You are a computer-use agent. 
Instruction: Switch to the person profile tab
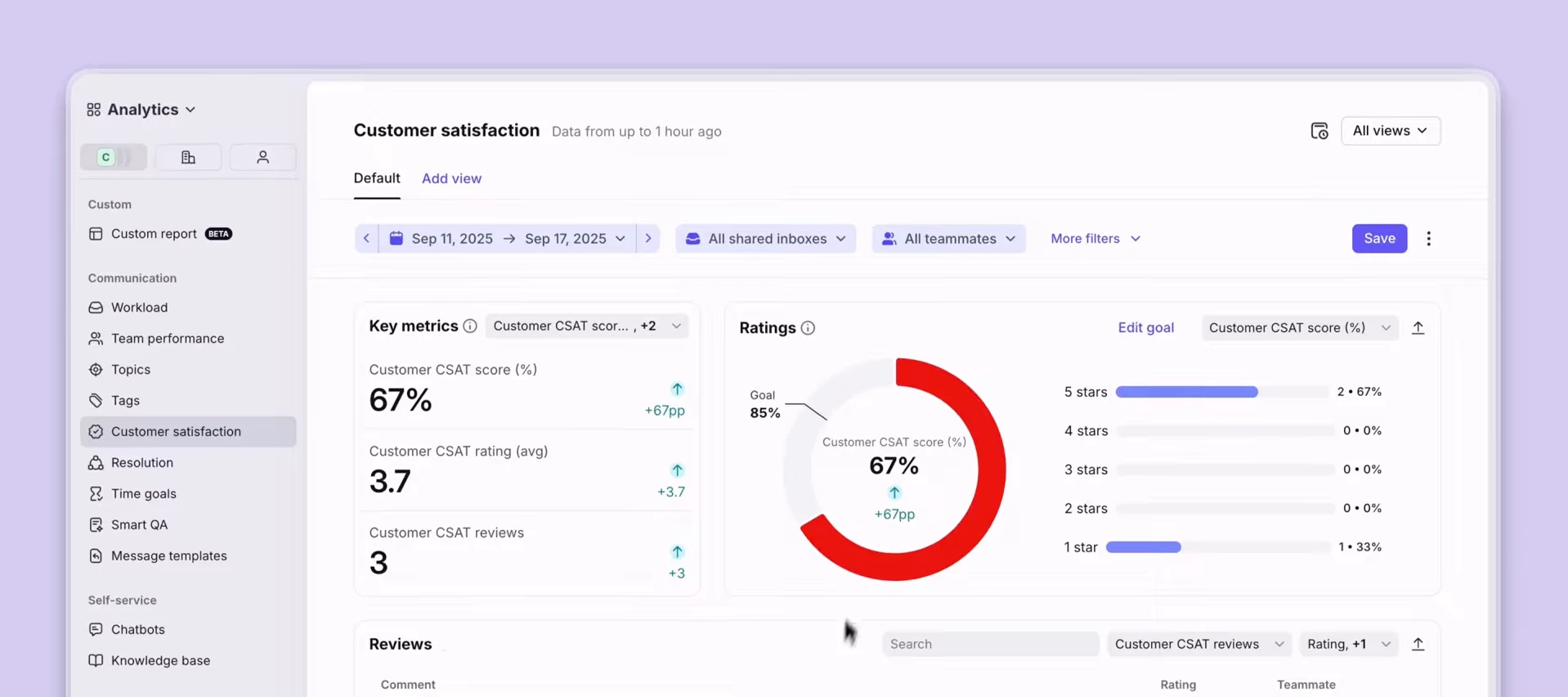coord(262,157)
